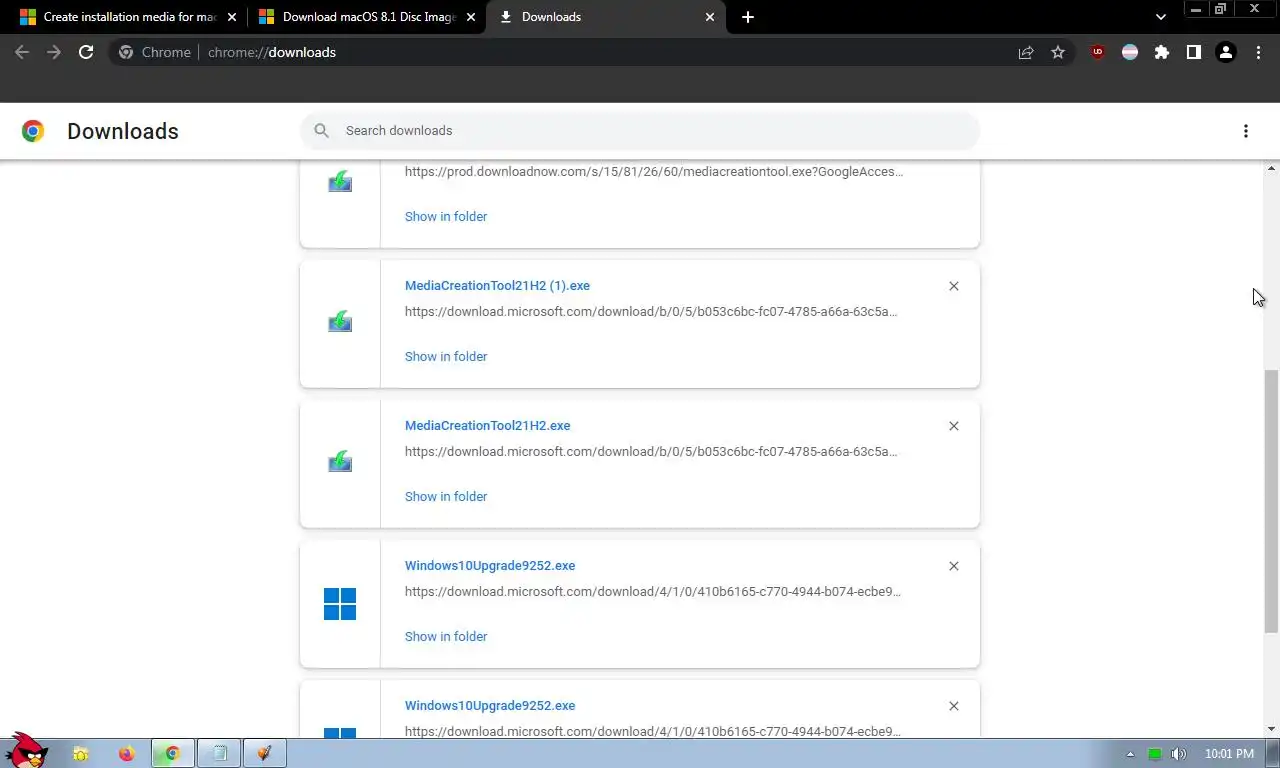Close the Downloads tab
Screen dimensions: 1280x768
coord(710,17)
